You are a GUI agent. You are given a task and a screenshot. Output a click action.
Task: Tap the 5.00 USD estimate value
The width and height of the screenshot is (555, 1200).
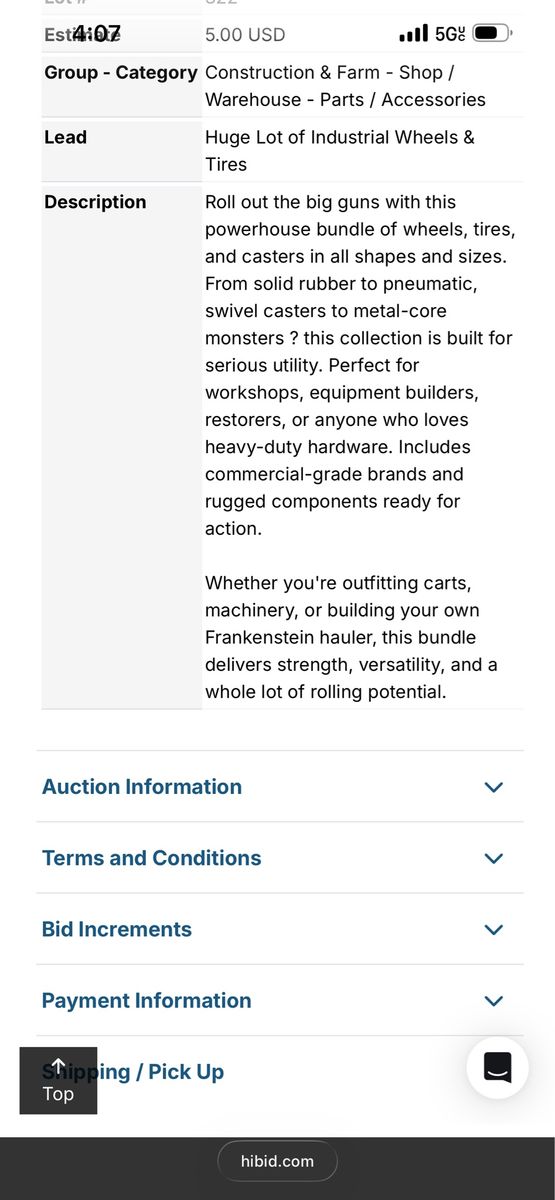(245, 34)
